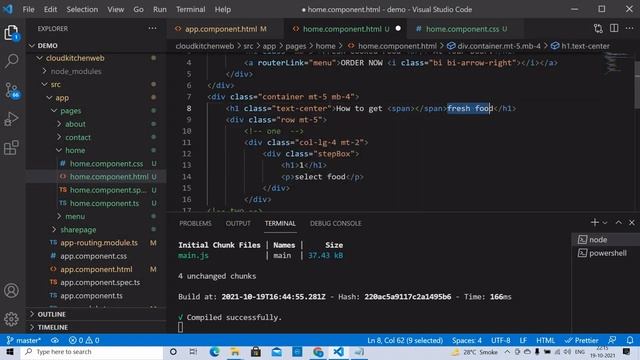The width and height of the screenshot is (640, 360).
Task: Click Ln 8, Col 62 cursor position indicator
Action: [x=405, y=340]
